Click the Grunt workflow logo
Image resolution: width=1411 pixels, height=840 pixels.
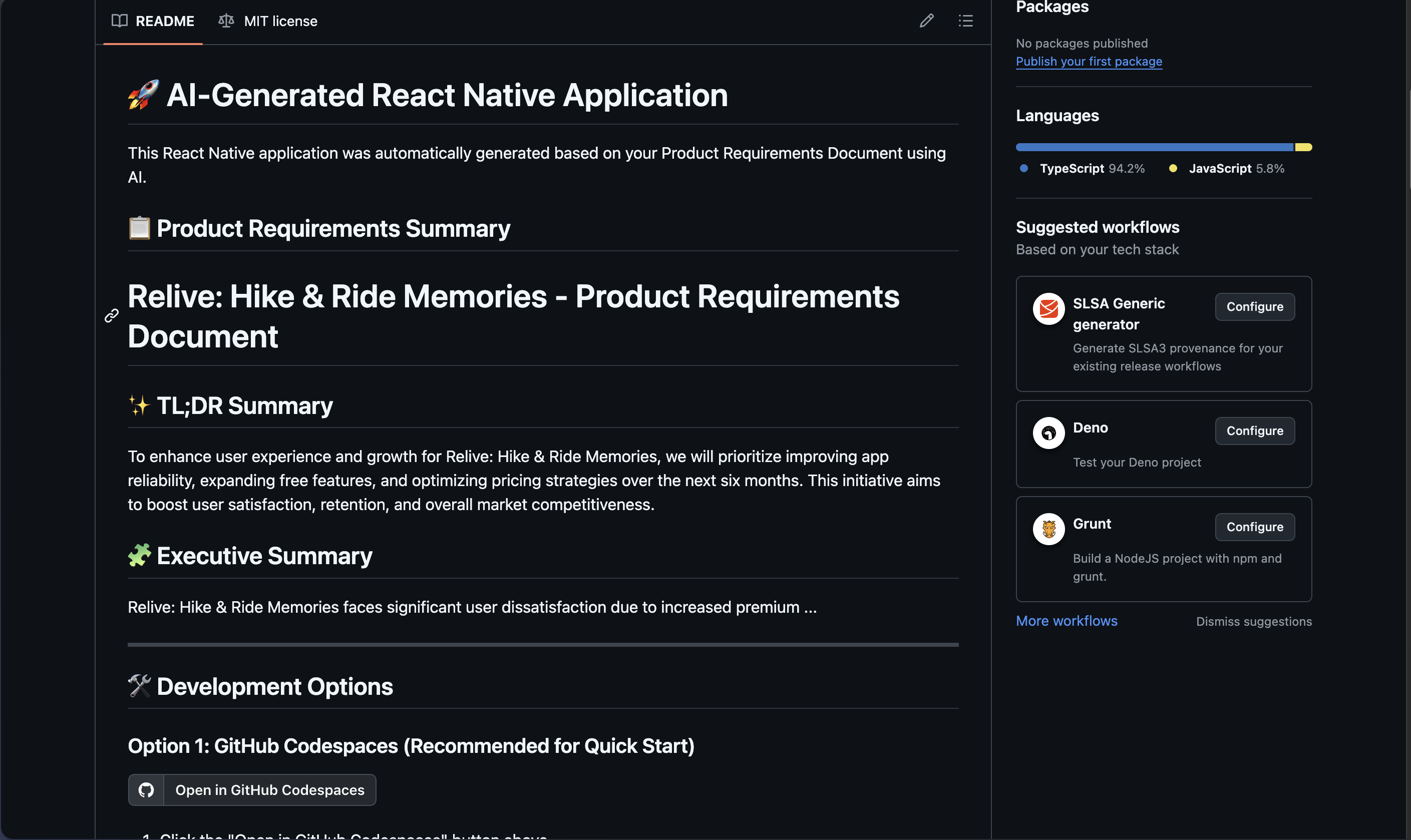[1048, 529]
